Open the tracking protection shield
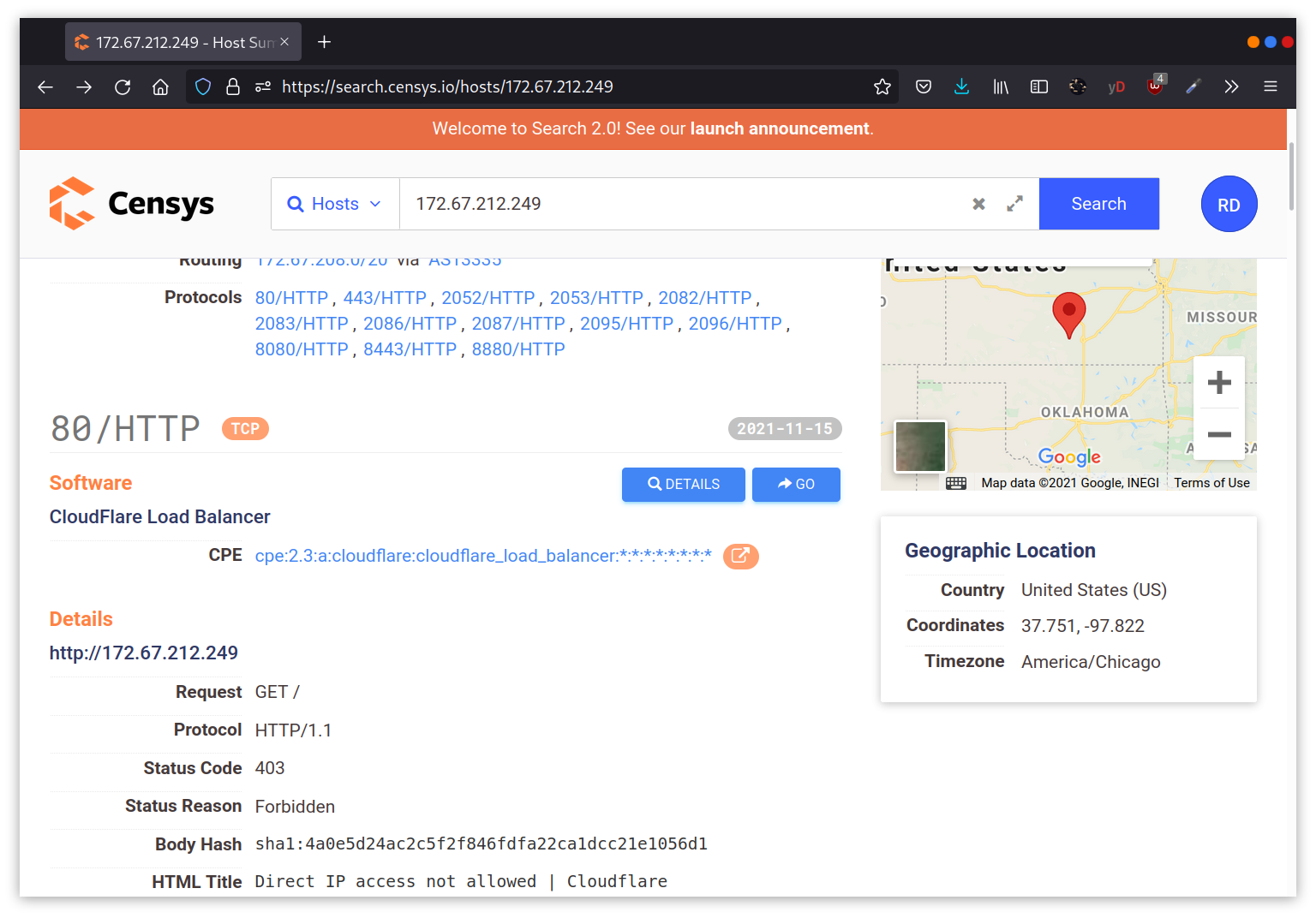The image size is (1316, 918). point(203,86)
